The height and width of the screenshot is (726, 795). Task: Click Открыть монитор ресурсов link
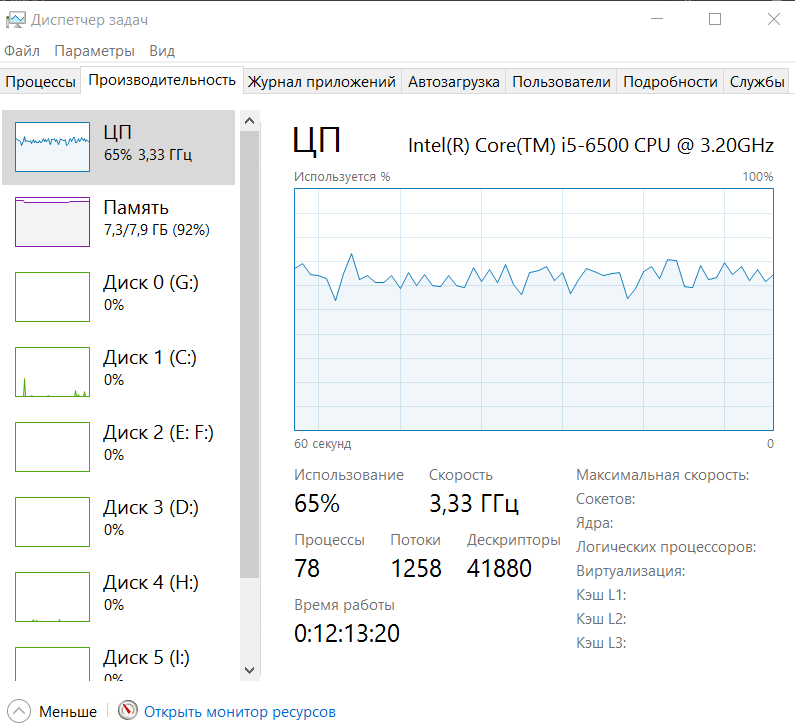click(240, 712)
